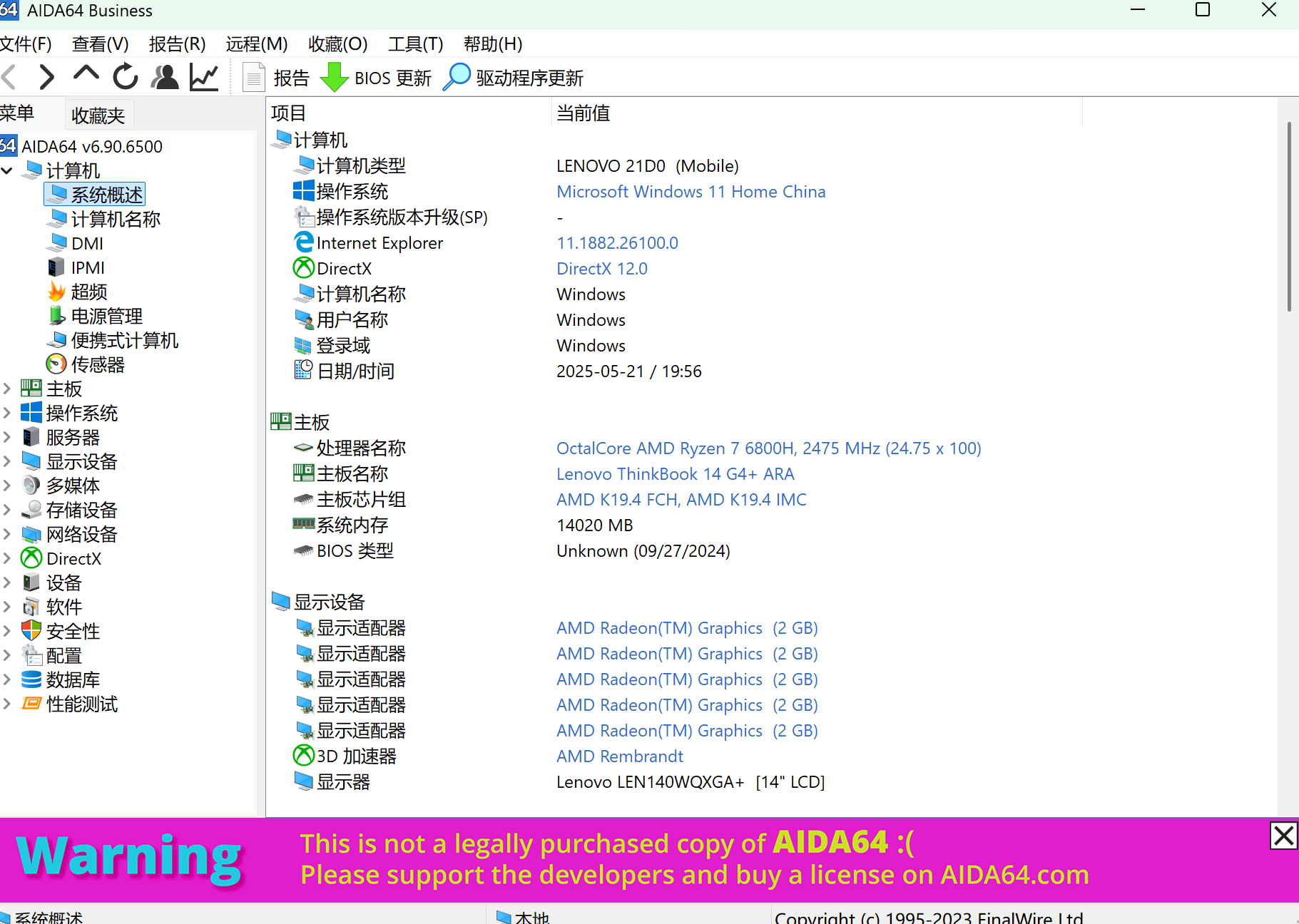This screenshot has height=924, width=1299.
Task: Open 超频 overclock tree item
Action: 88,292
